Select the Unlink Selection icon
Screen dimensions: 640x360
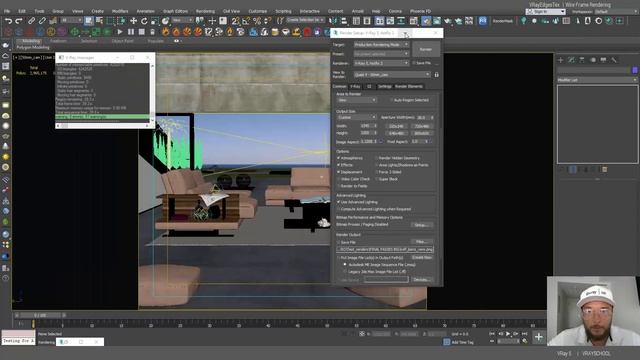point(42,21)
